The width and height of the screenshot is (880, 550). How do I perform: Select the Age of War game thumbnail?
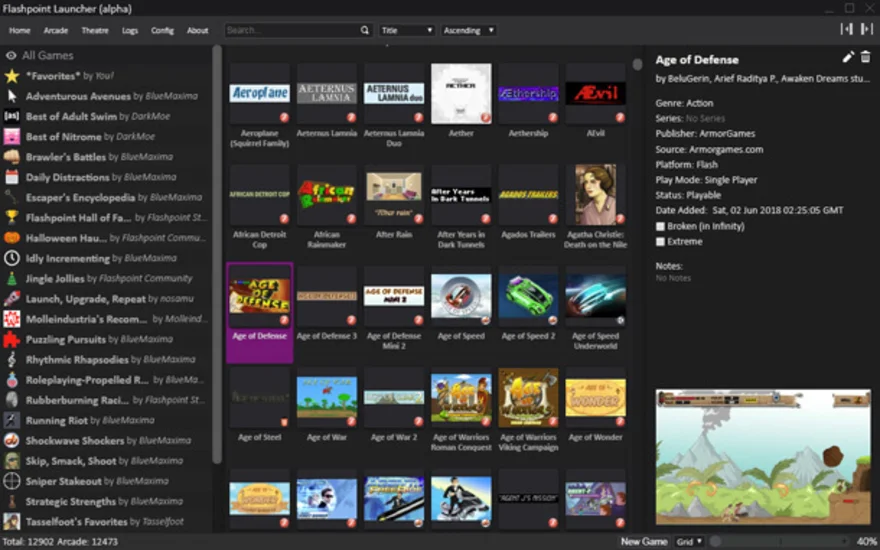pos(327,397)
